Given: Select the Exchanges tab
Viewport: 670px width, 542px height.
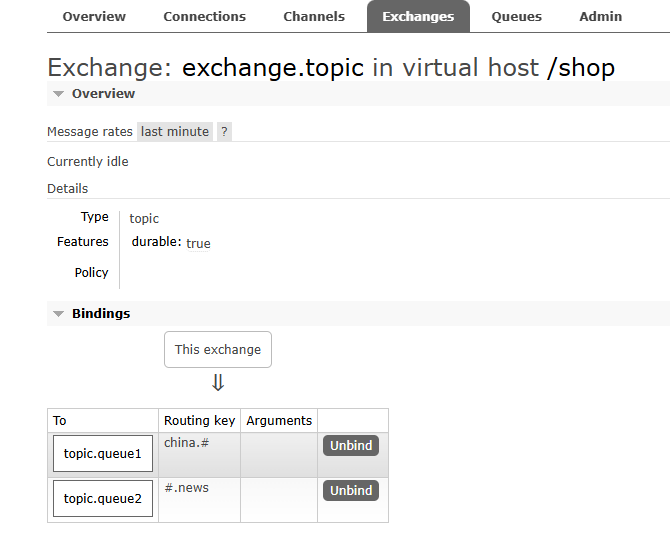Looking at the screenshot, I should 418,16.
